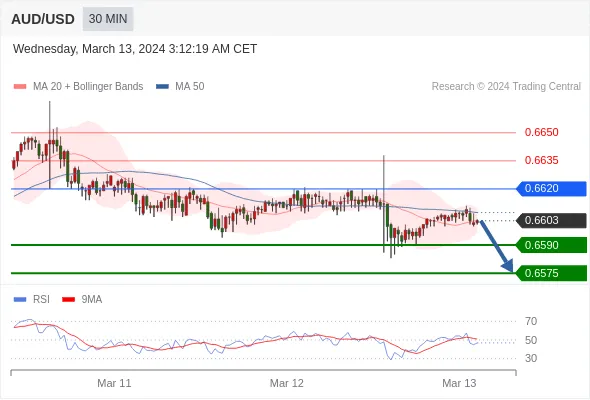This screenshot has height=400, width=590.
Task: Click the 9MA legend color swatch
Action: pos(68,300)
